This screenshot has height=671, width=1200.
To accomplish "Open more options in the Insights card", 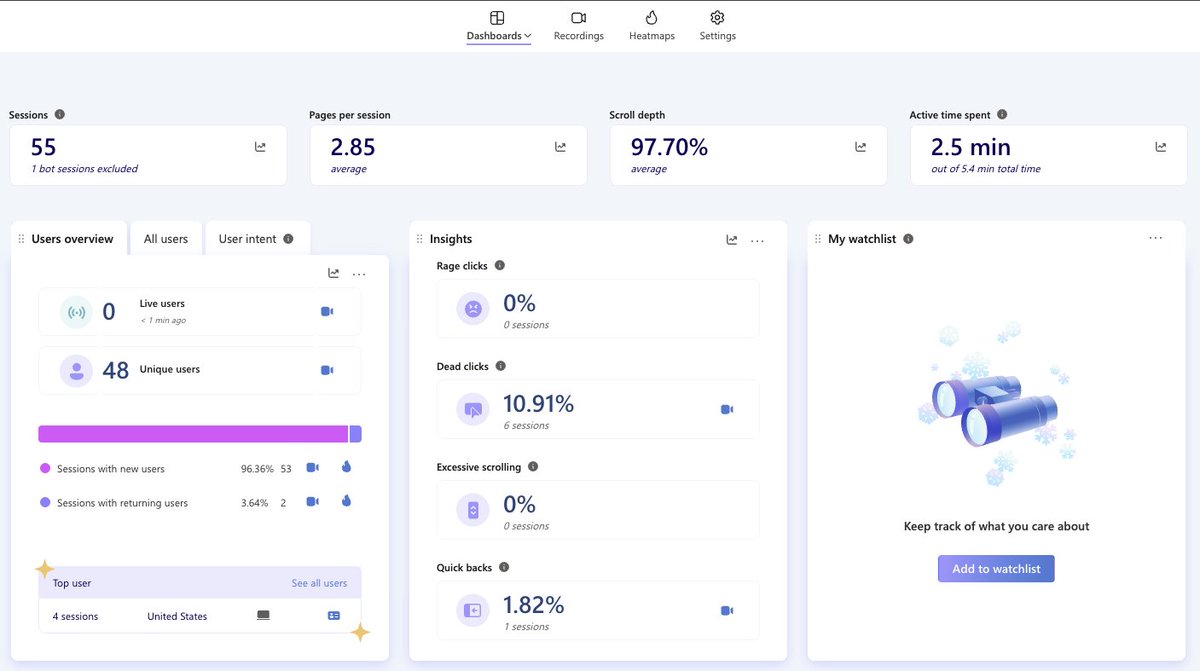I will [x=757, y=240].
